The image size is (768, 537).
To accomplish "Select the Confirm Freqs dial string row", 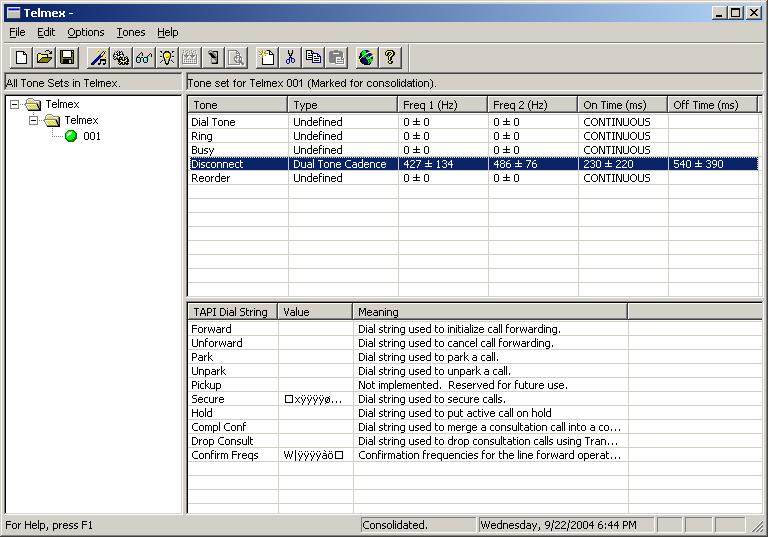I will [408, 455].
